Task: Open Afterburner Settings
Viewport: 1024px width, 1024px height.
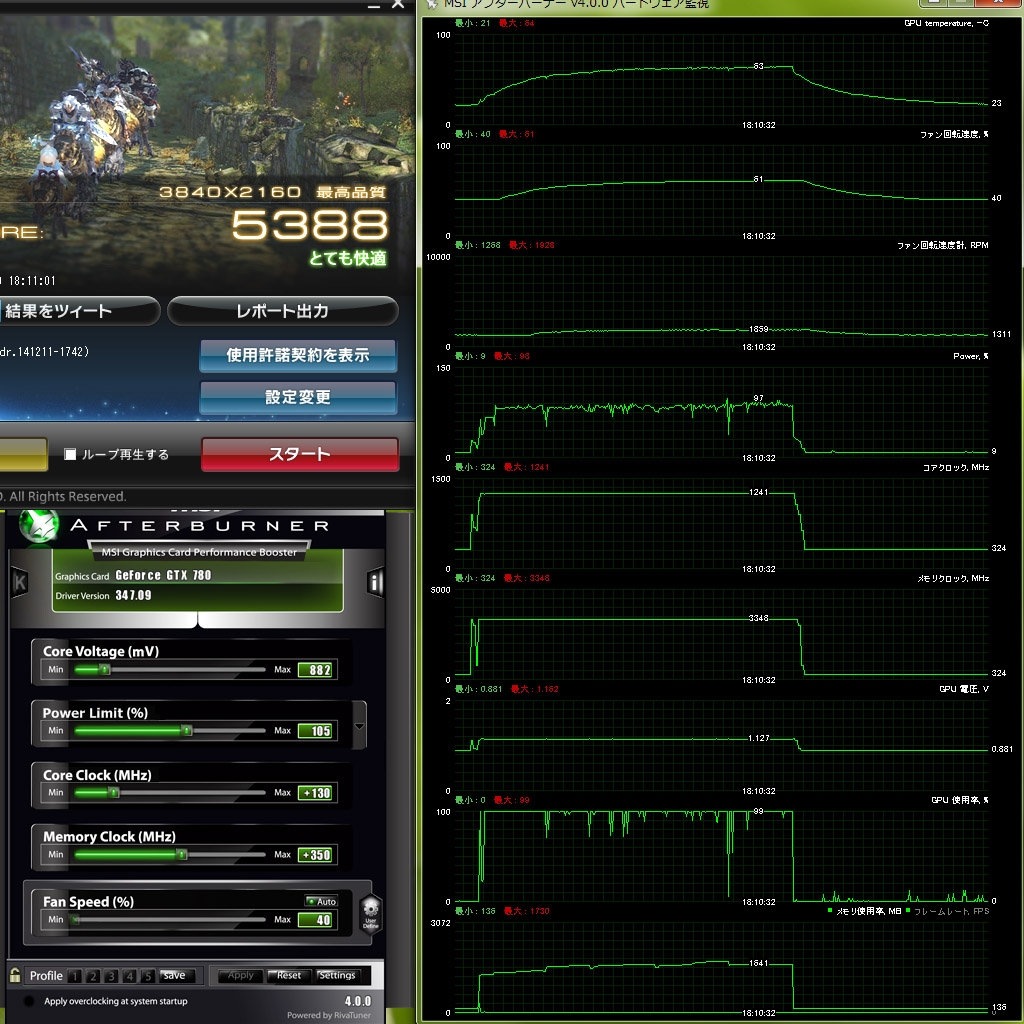Action: (x=336, y=976)
